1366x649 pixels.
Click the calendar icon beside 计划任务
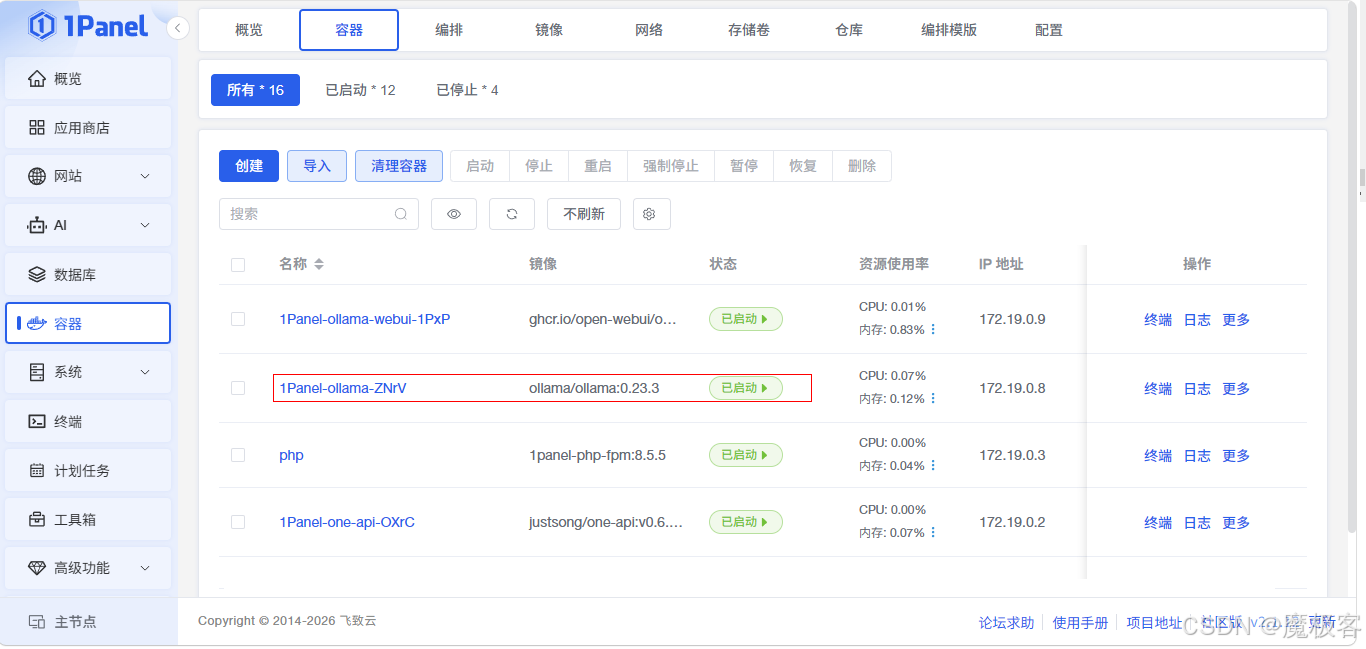37,470
